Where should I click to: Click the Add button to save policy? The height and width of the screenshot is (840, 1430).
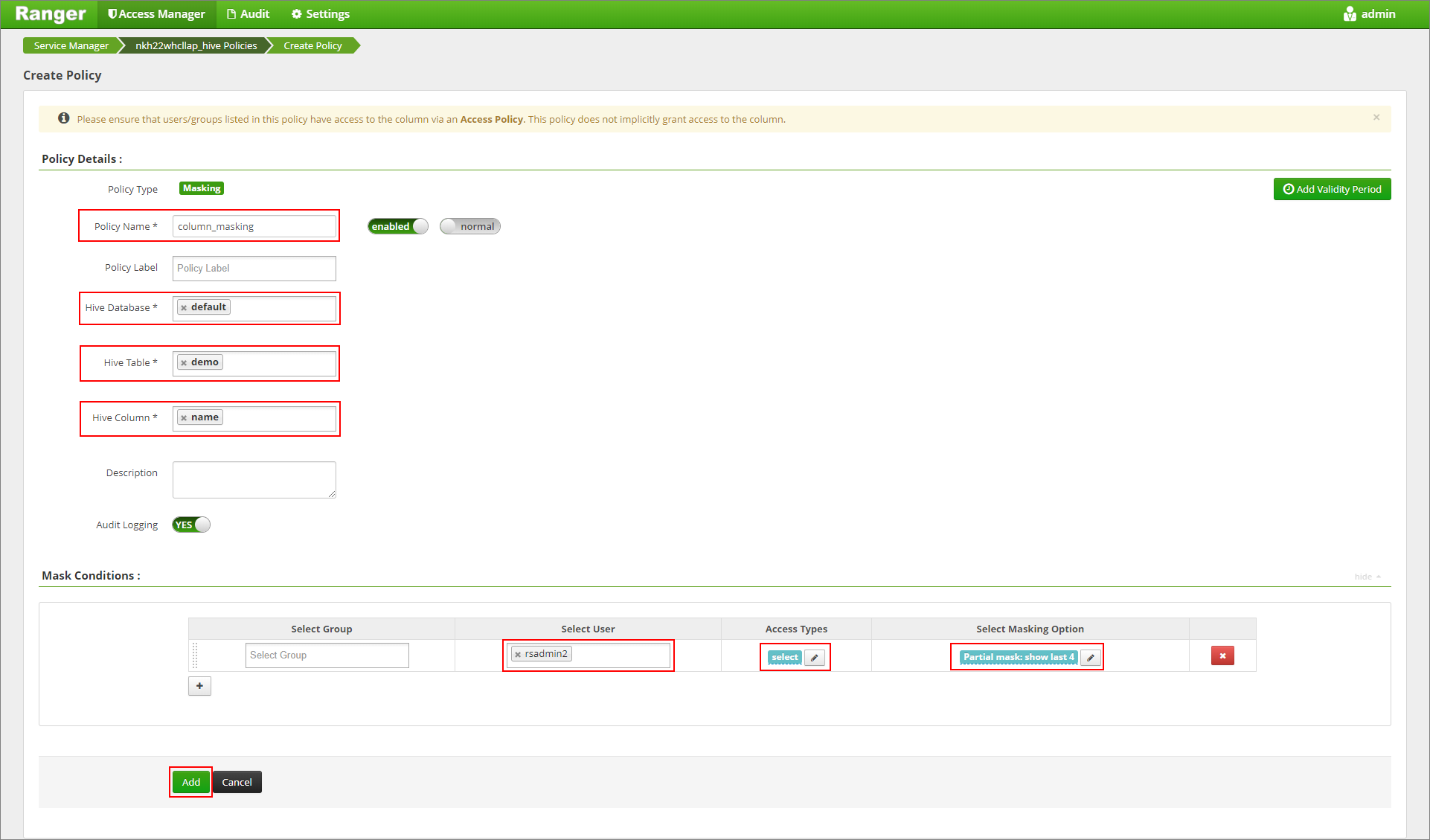coord(191,782)
